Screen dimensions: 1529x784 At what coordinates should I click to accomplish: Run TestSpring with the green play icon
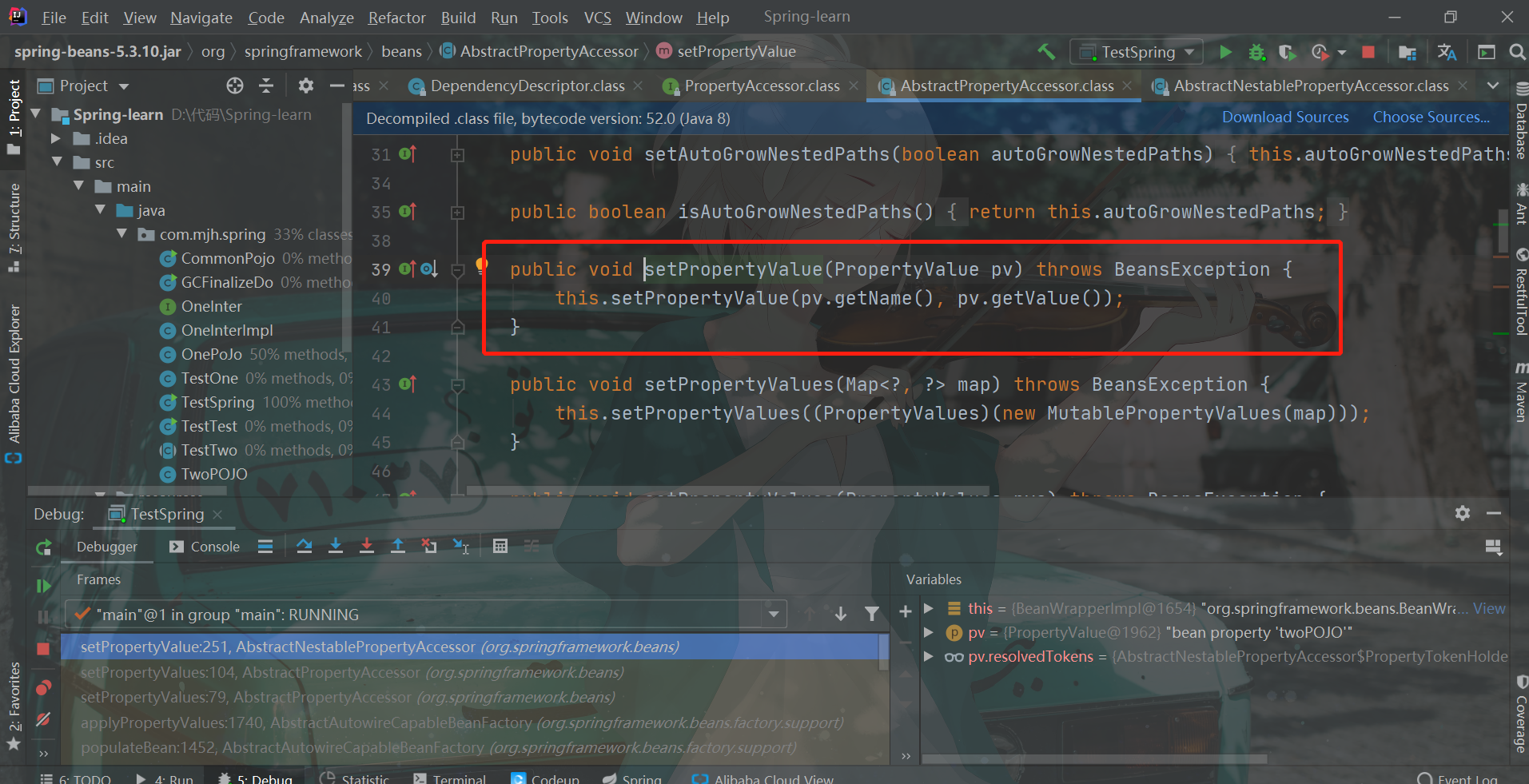click(1225, 52)
